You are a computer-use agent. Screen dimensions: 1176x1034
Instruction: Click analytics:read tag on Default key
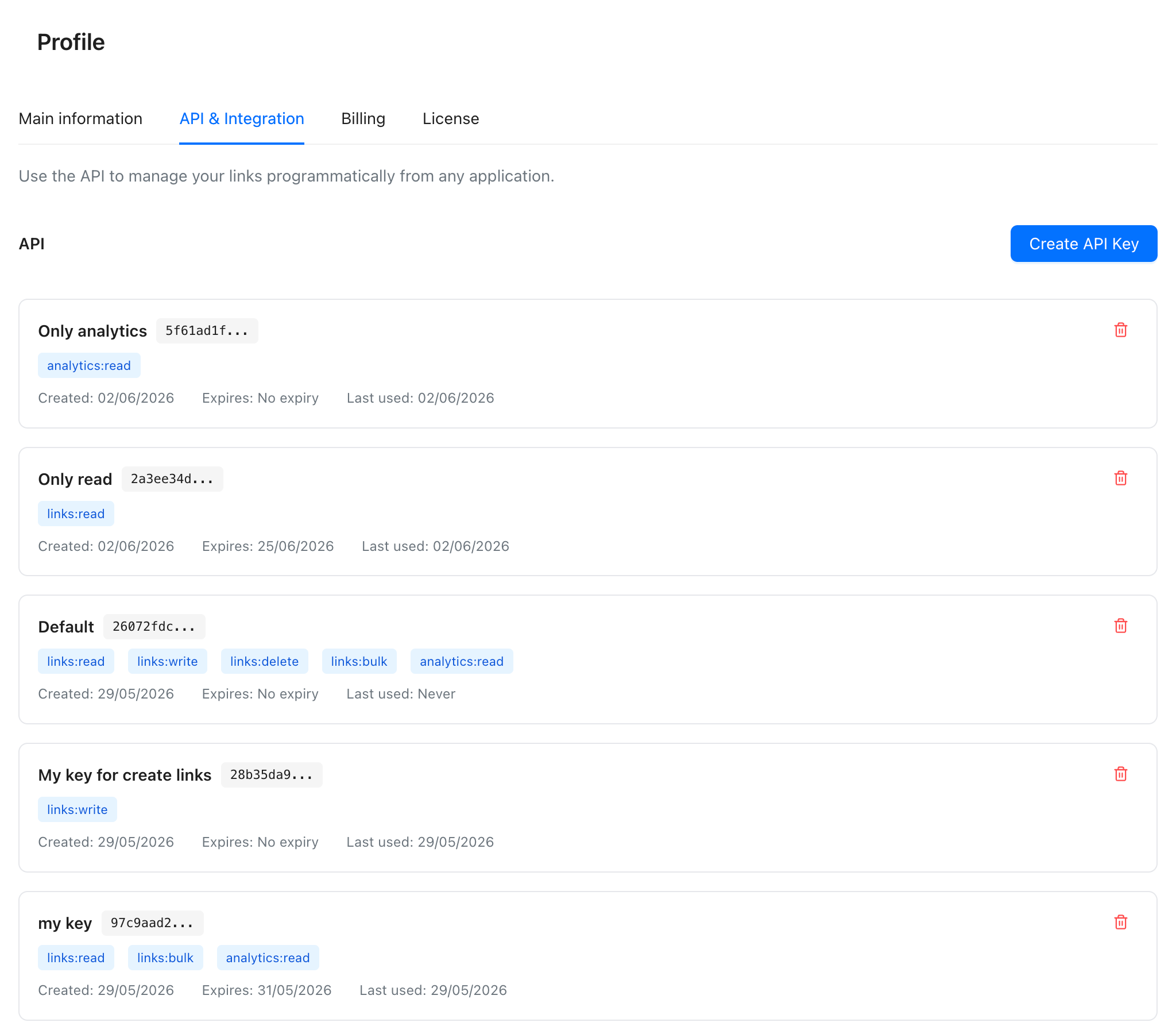coord(462,662)
